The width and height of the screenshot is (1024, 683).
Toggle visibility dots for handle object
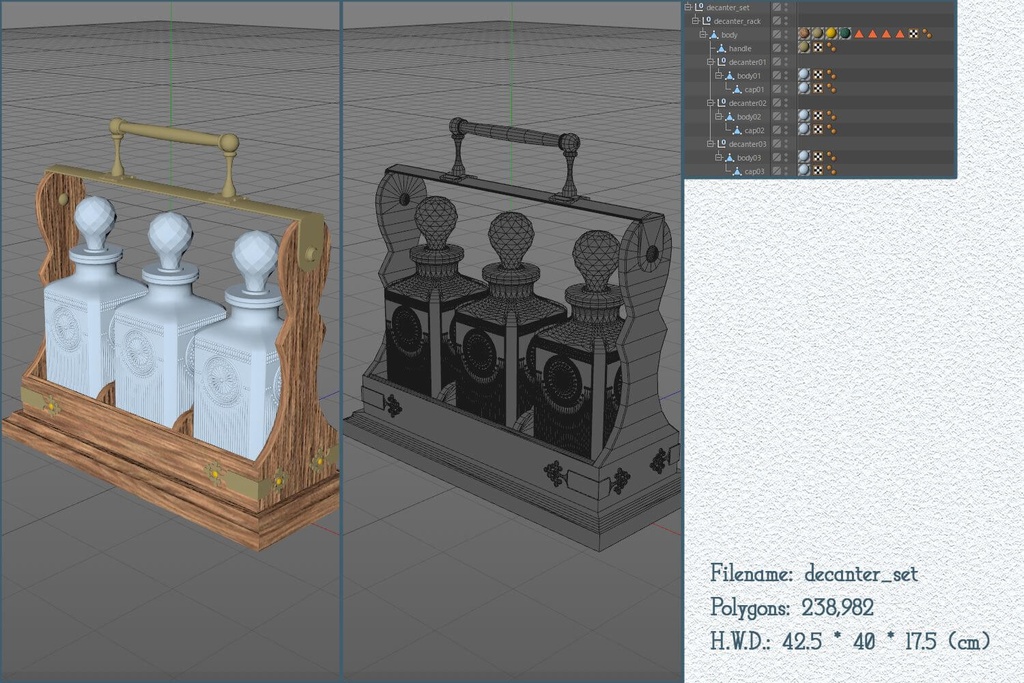coord(786,48)
